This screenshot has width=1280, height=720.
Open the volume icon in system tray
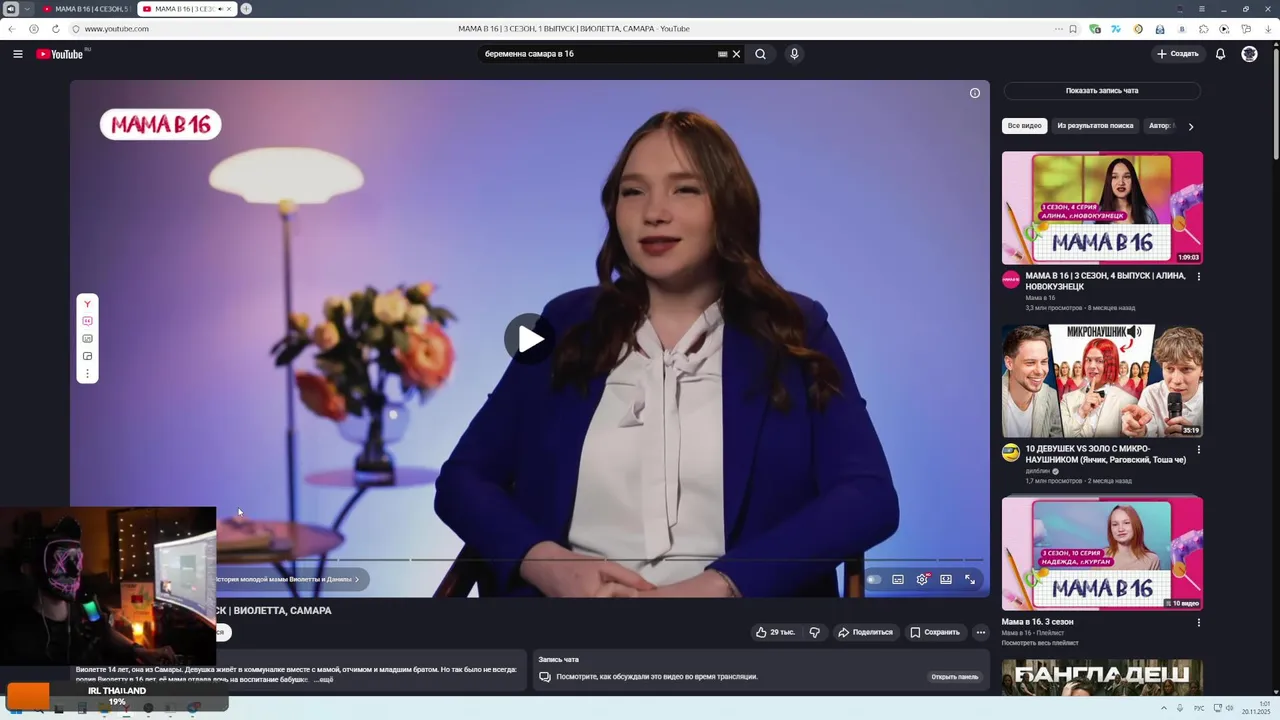point(1229,708)
